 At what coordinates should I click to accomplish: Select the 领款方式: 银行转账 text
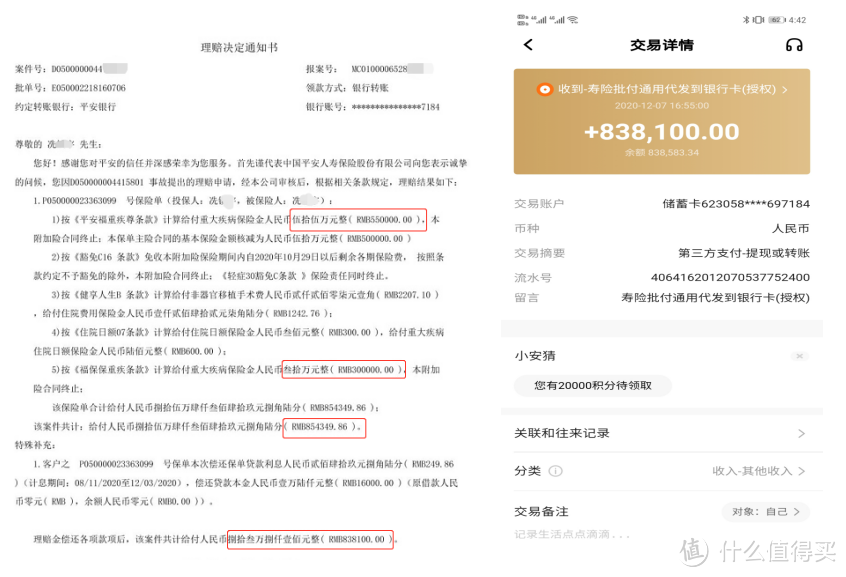(347, 88)
